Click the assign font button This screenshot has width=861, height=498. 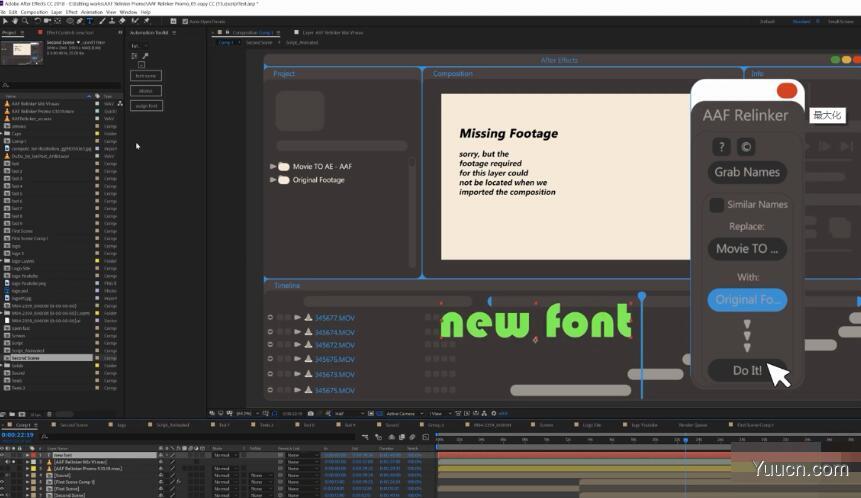click(x=146, y=105)
